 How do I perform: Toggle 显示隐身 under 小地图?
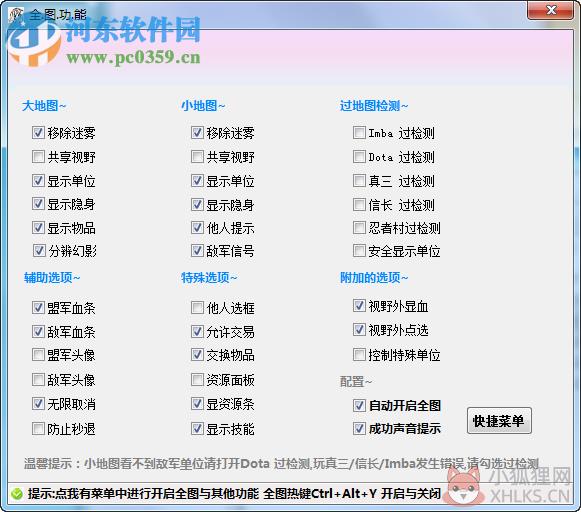tap(197, 205)
